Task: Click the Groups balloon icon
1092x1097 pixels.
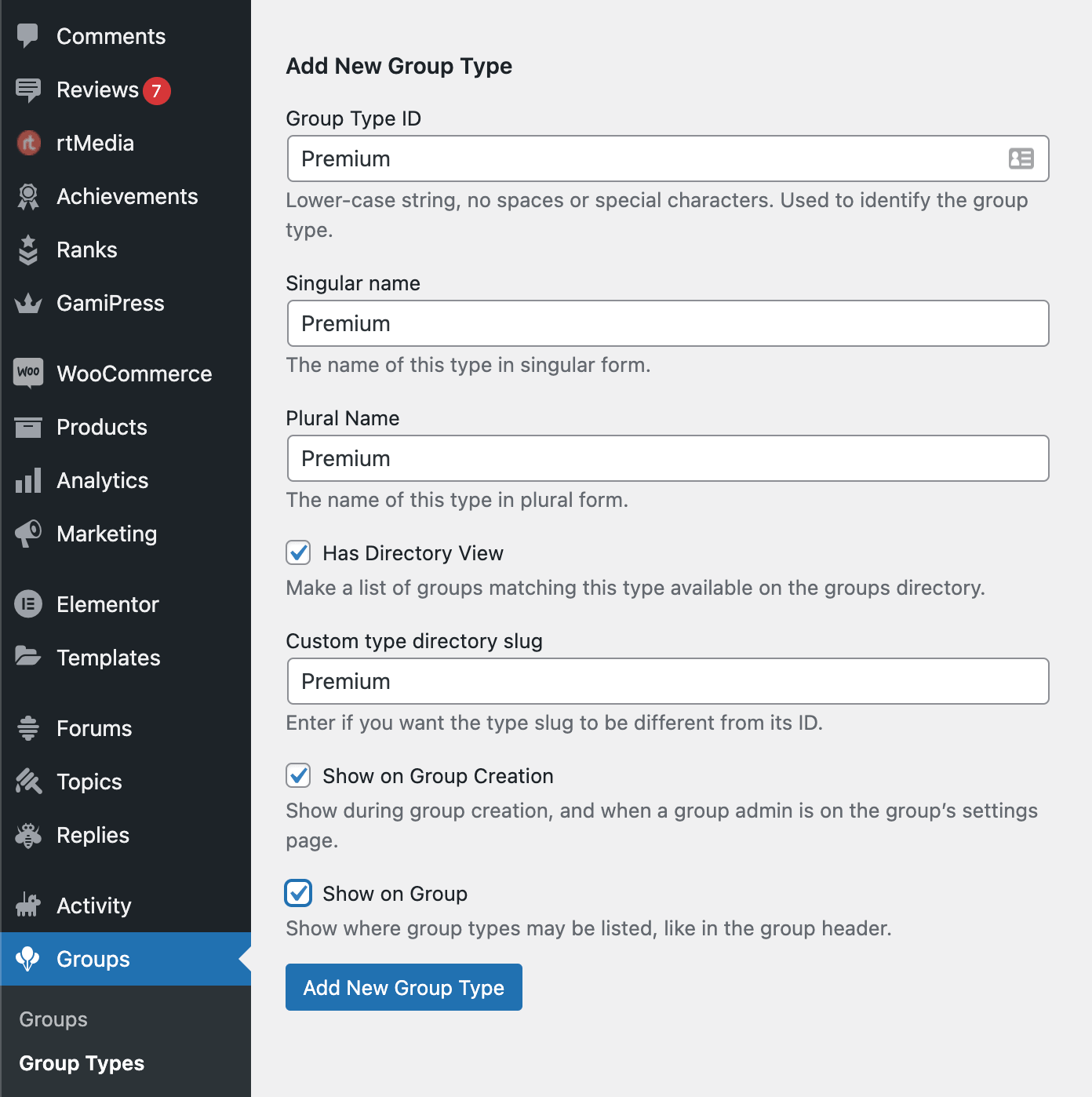Action: click(28, 958)
